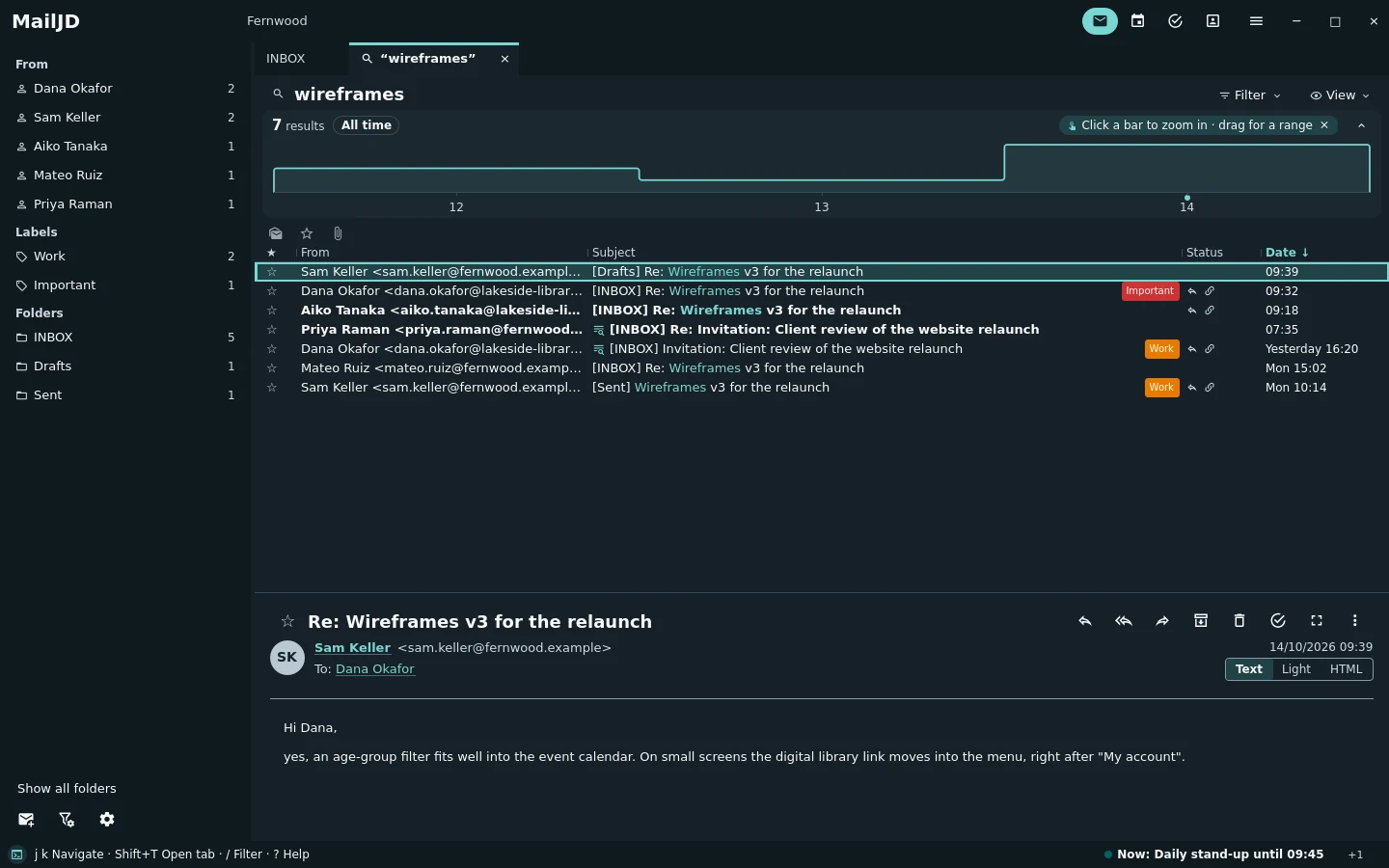
Task: Click link icon in Dana Okafor 09:32 row
Action: coord(1210,291)
